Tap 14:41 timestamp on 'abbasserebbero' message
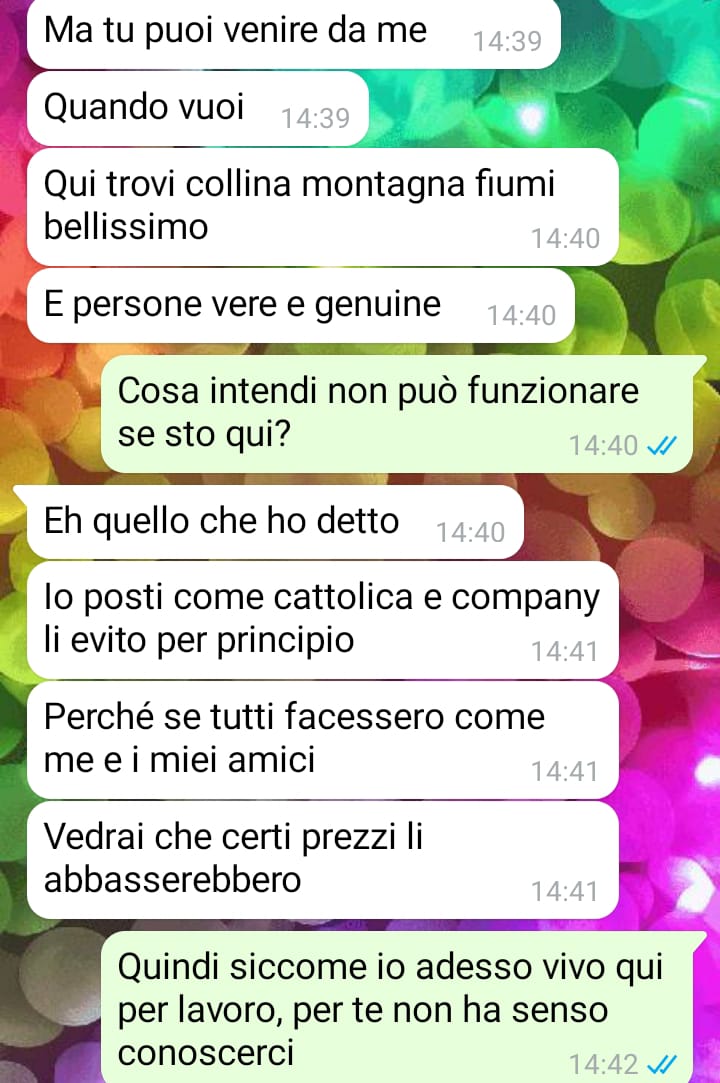720x1083 pixels. (565, 892)
